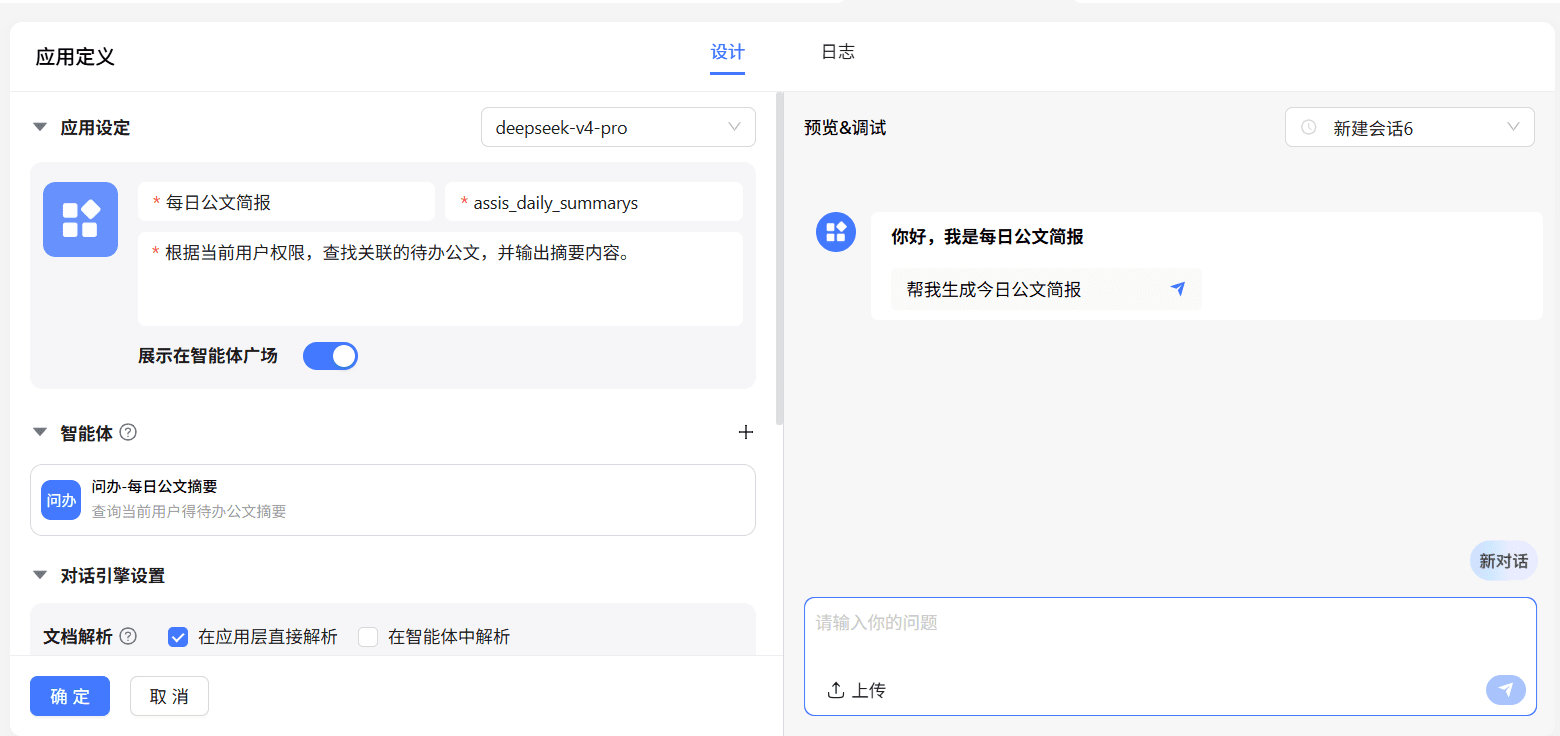Click the 应用定义 page title
Screen dimensions: 1560x736
click(75, 57)
